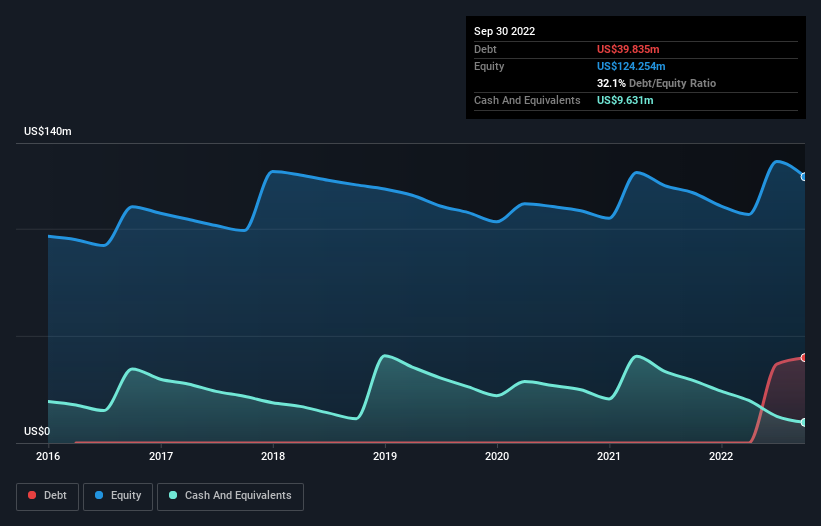Click the US$140m y-axis label
This screenshot has height=526, width=821.
point(48,131)
